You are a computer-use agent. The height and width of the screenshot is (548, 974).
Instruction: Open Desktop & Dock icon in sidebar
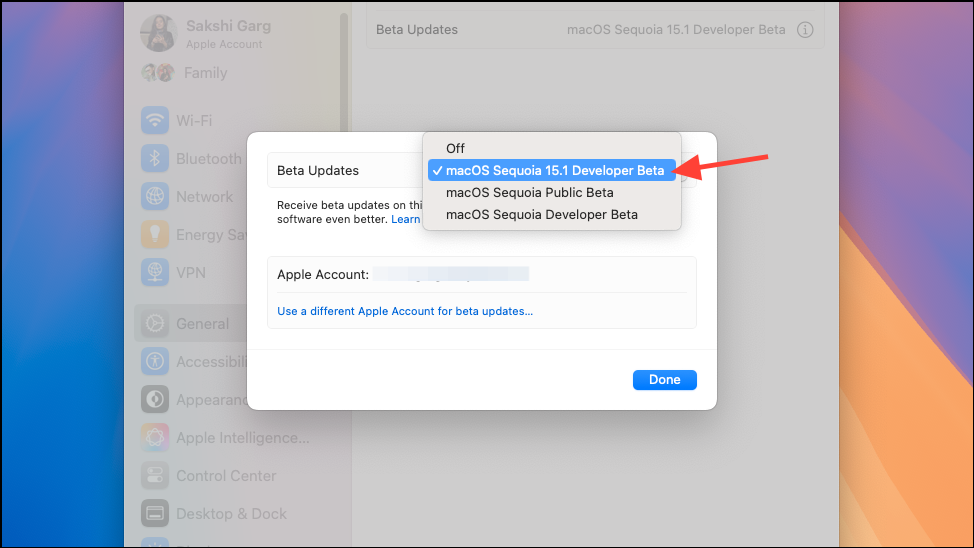155,513
